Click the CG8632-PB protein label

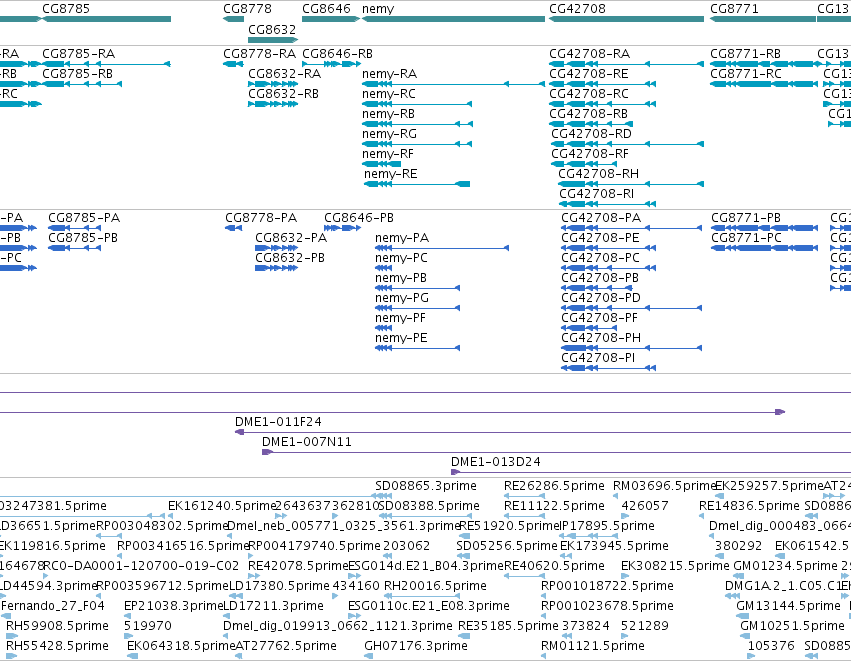click(290, 258)
